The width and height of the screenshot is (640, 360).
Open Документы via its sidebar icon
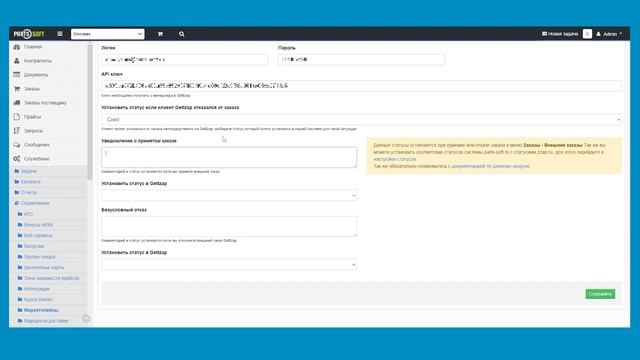pyautogui.click(x=17, y=75)
